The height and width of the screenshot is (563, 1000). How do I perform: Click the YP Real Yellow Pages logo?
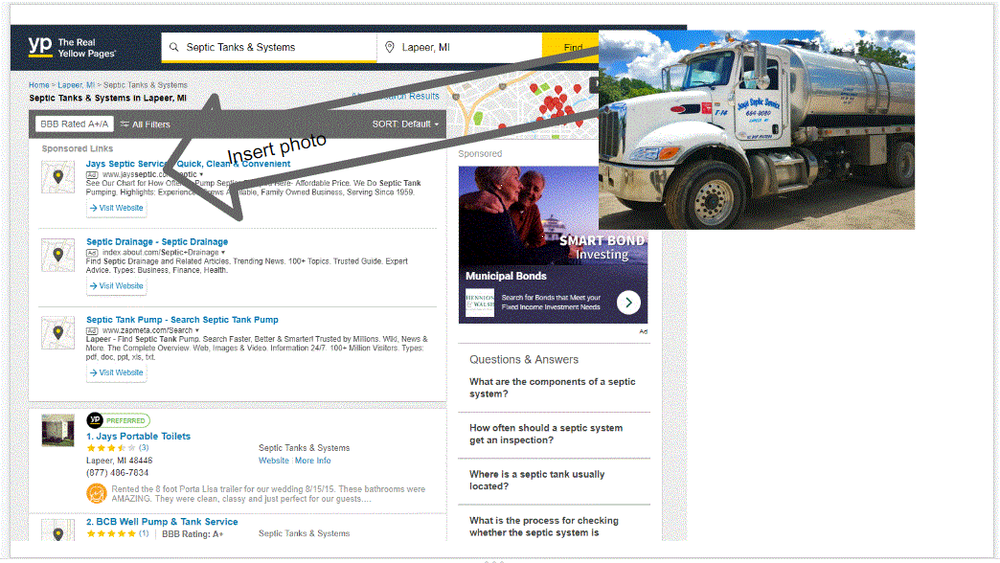[71, 47]
